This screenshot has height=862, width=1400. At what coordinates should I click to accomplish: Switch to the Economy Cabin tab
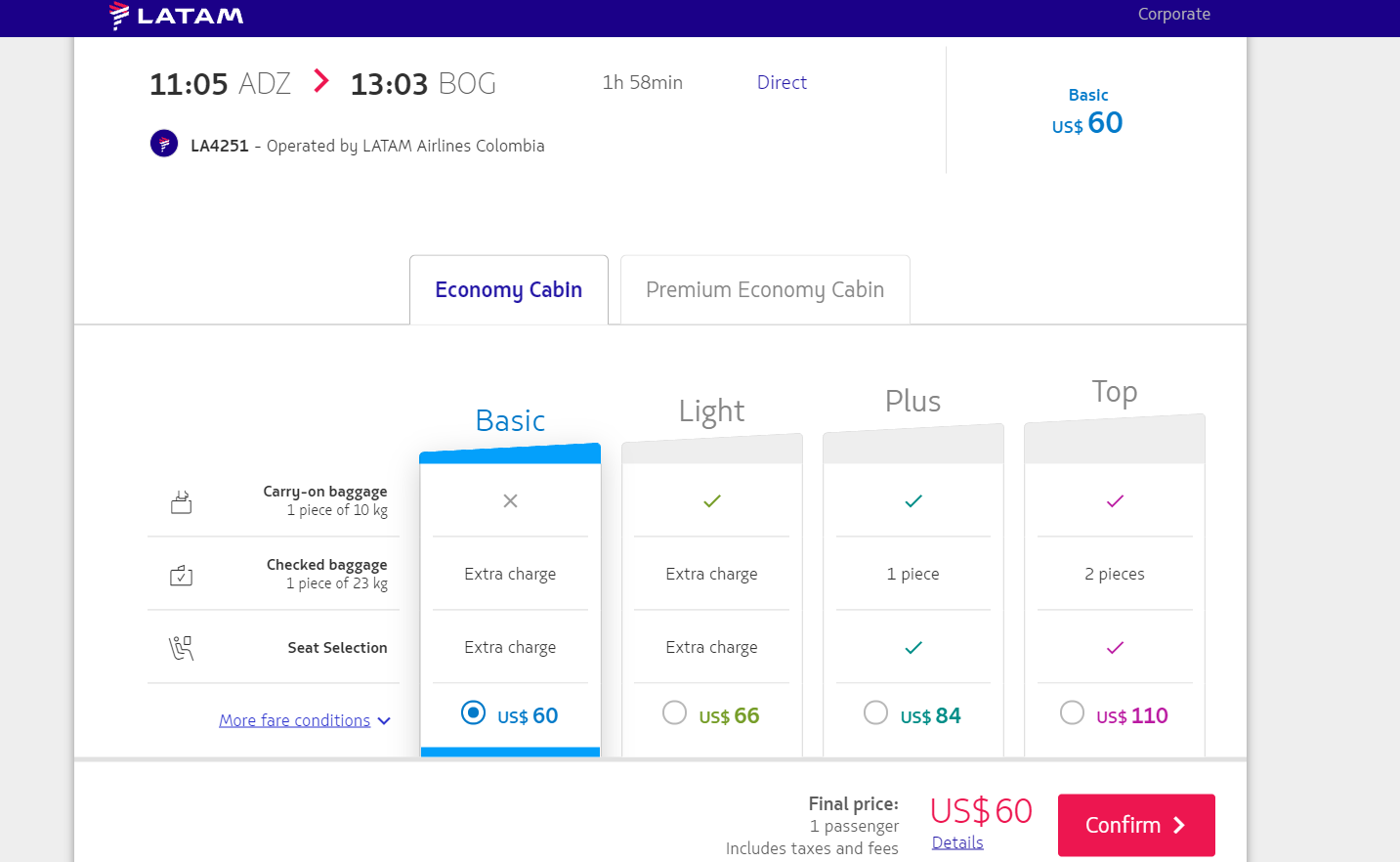509,290
